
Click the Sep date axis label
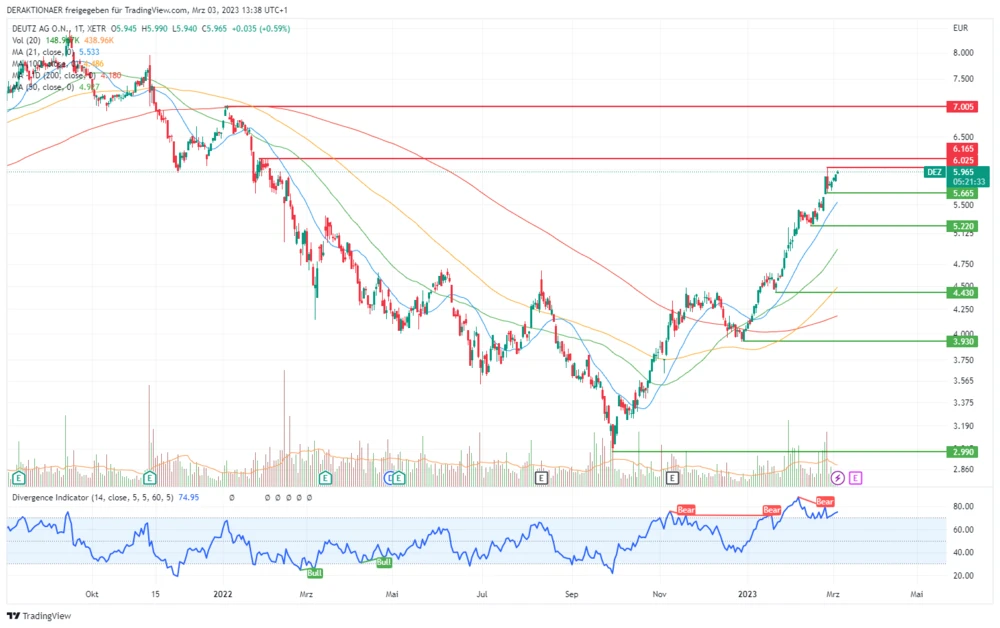(571, 594)
